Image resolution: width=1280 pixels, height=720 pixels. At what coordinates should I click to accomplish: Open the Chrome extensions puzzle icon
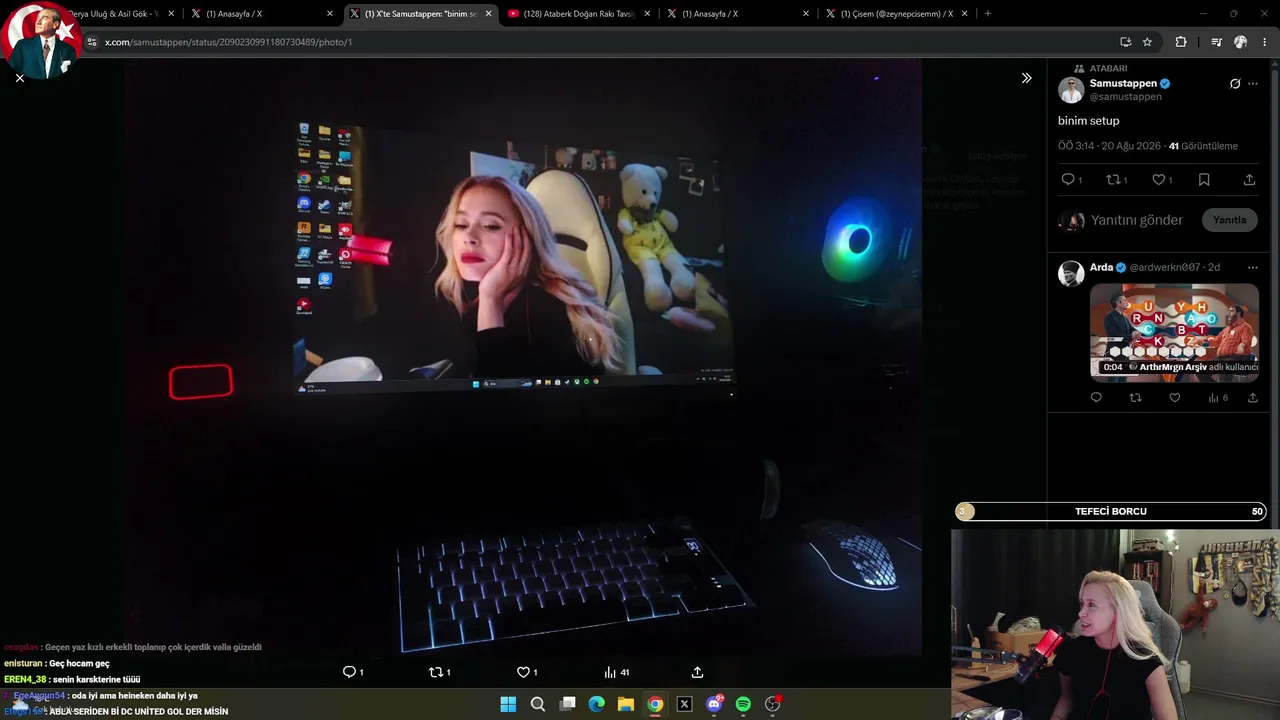1181,42
